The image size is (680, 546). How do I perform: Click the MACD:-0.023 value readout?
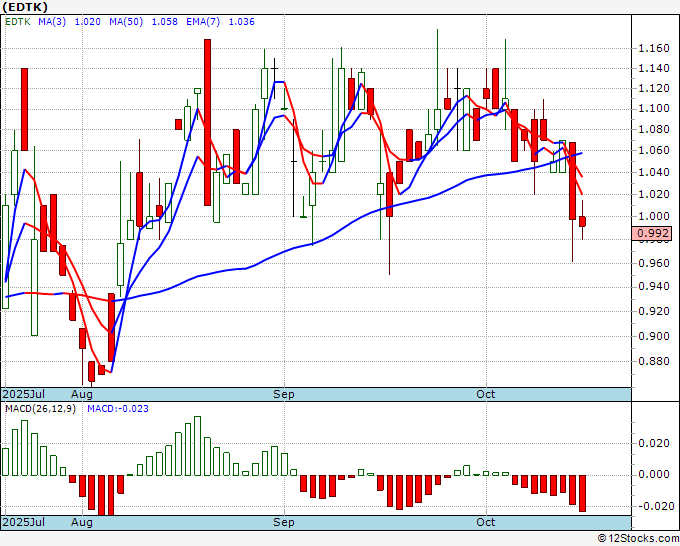(118, 409)
